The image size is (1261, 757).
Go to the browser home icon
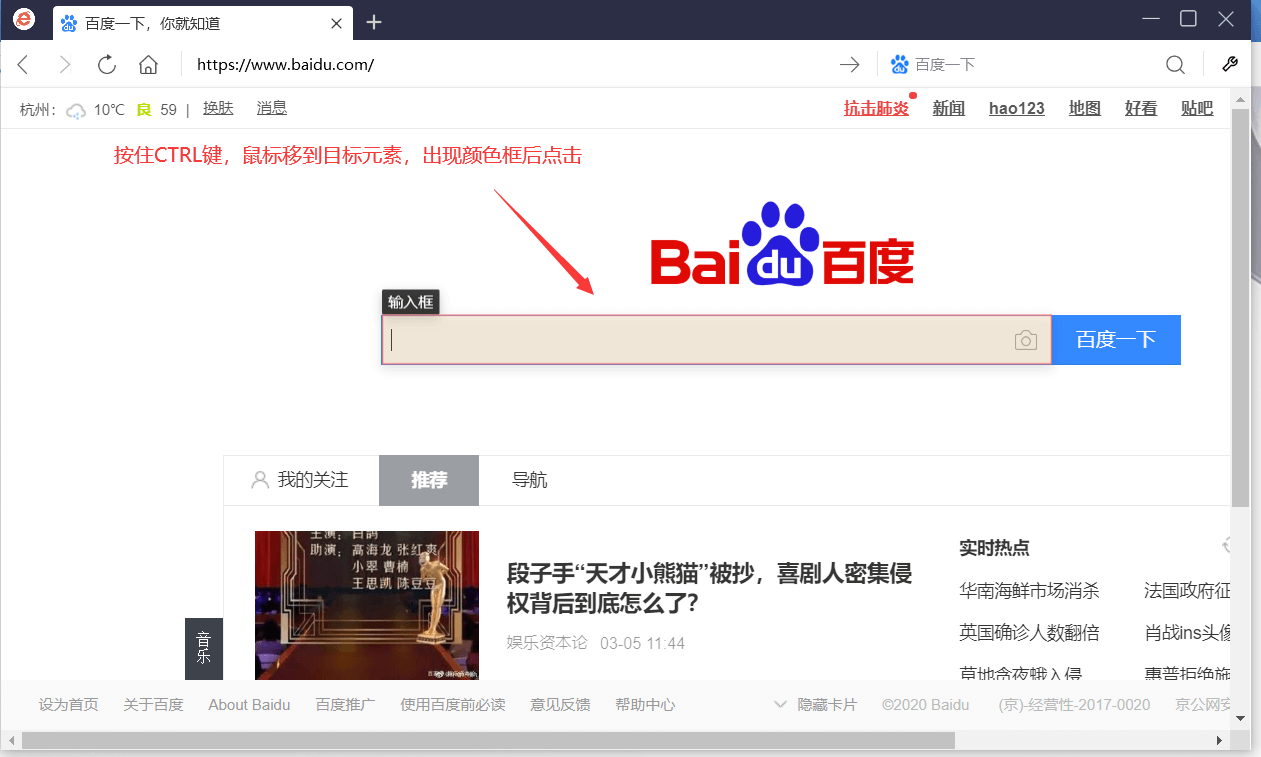(148, 65)
